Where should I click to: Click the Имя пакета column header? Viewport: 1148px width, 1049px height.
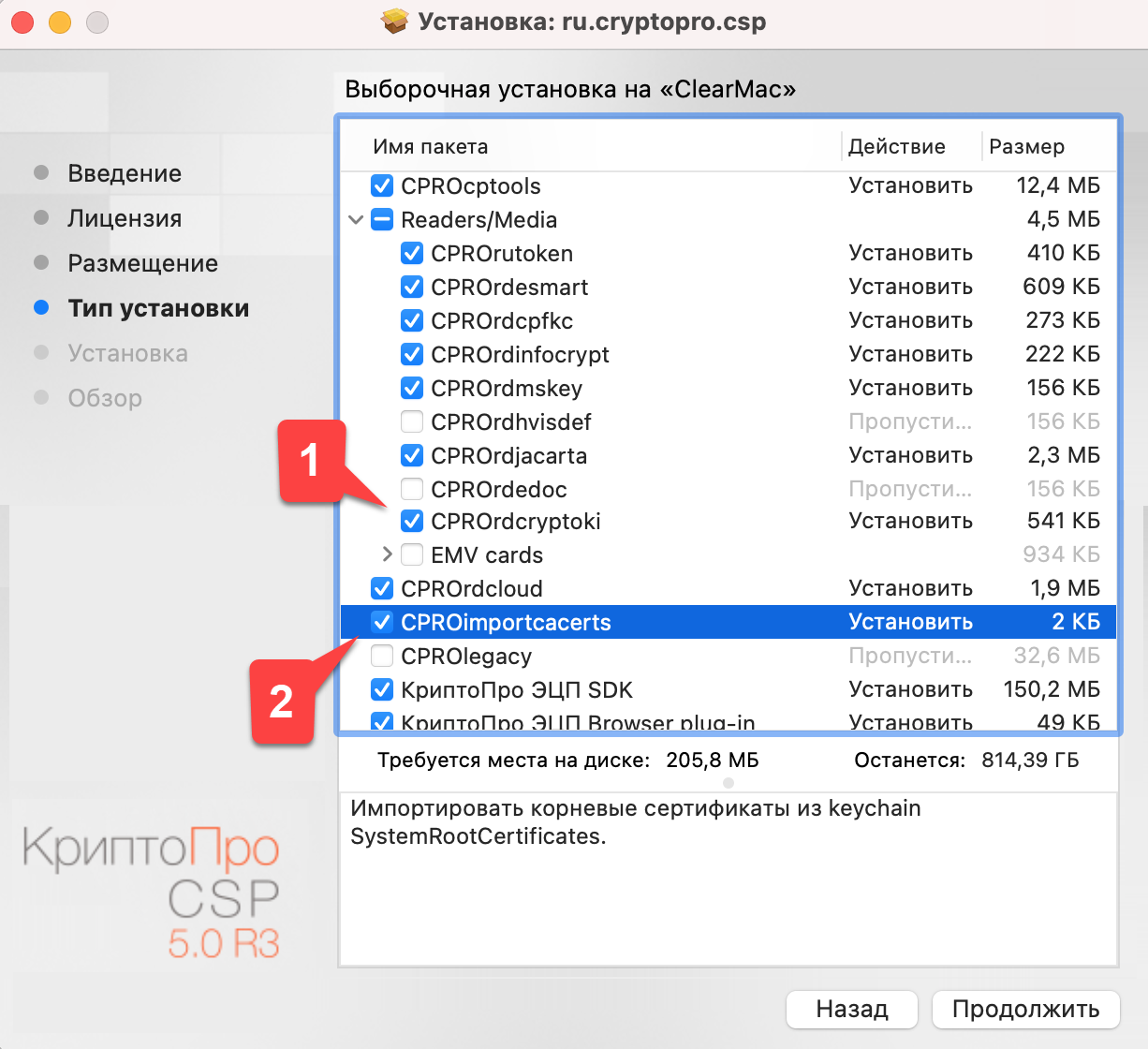tap(430, 146)
